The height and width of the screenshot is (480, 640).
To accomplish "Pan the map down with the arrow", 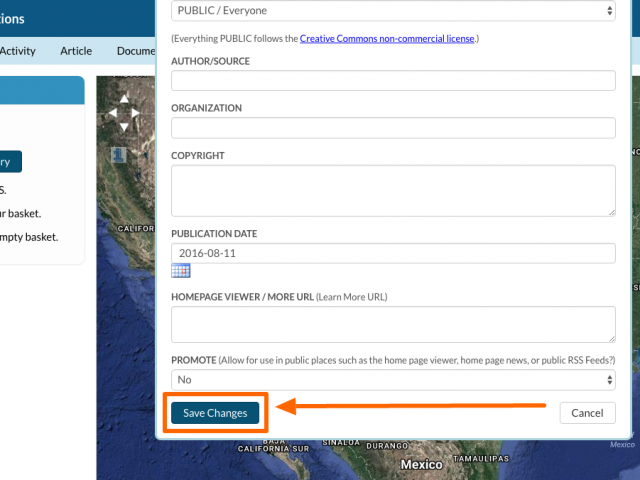I will [x=124, y=126].
